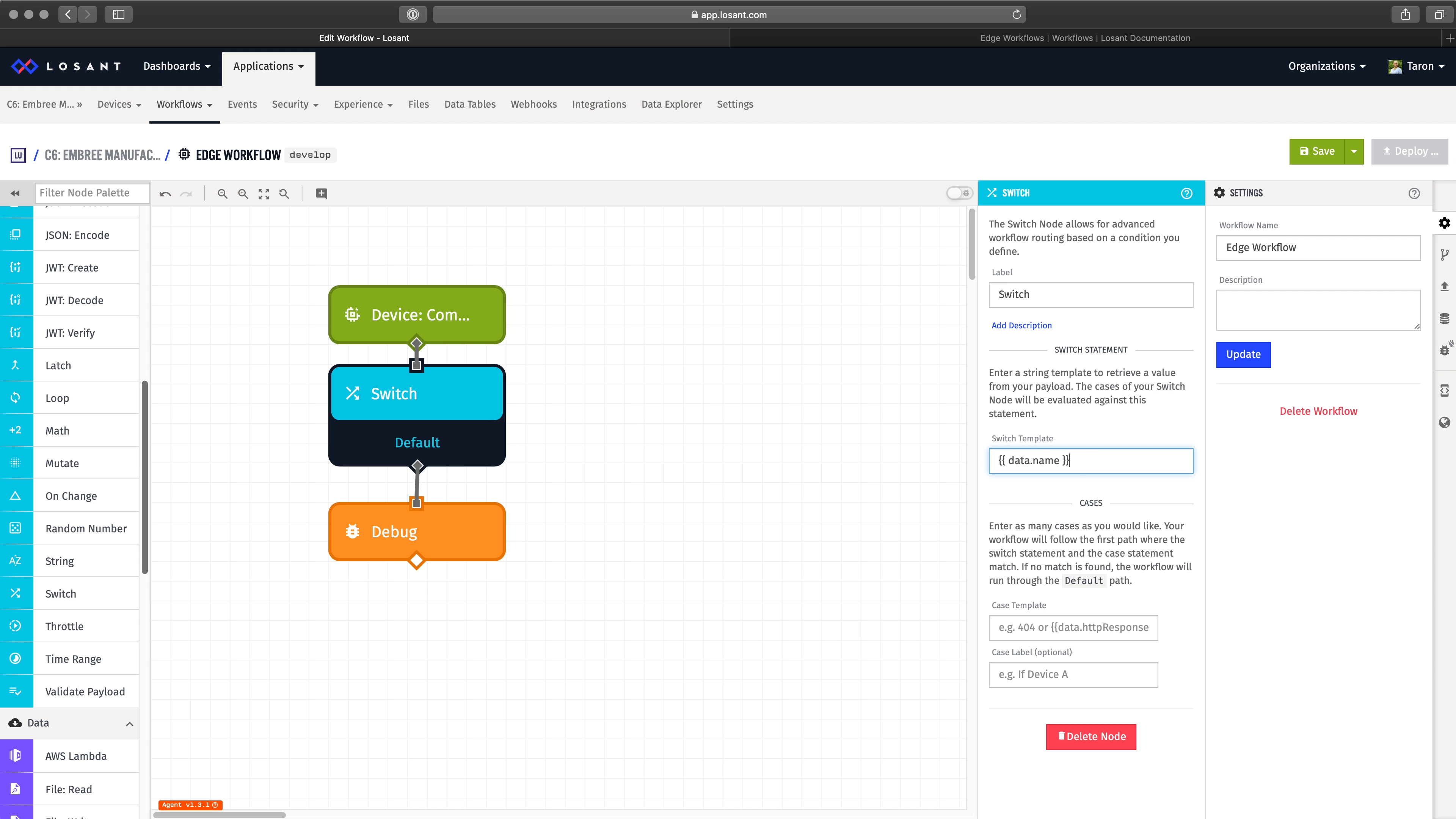Click Safari share icon
1456x819 pixels.
(1405, 15)
